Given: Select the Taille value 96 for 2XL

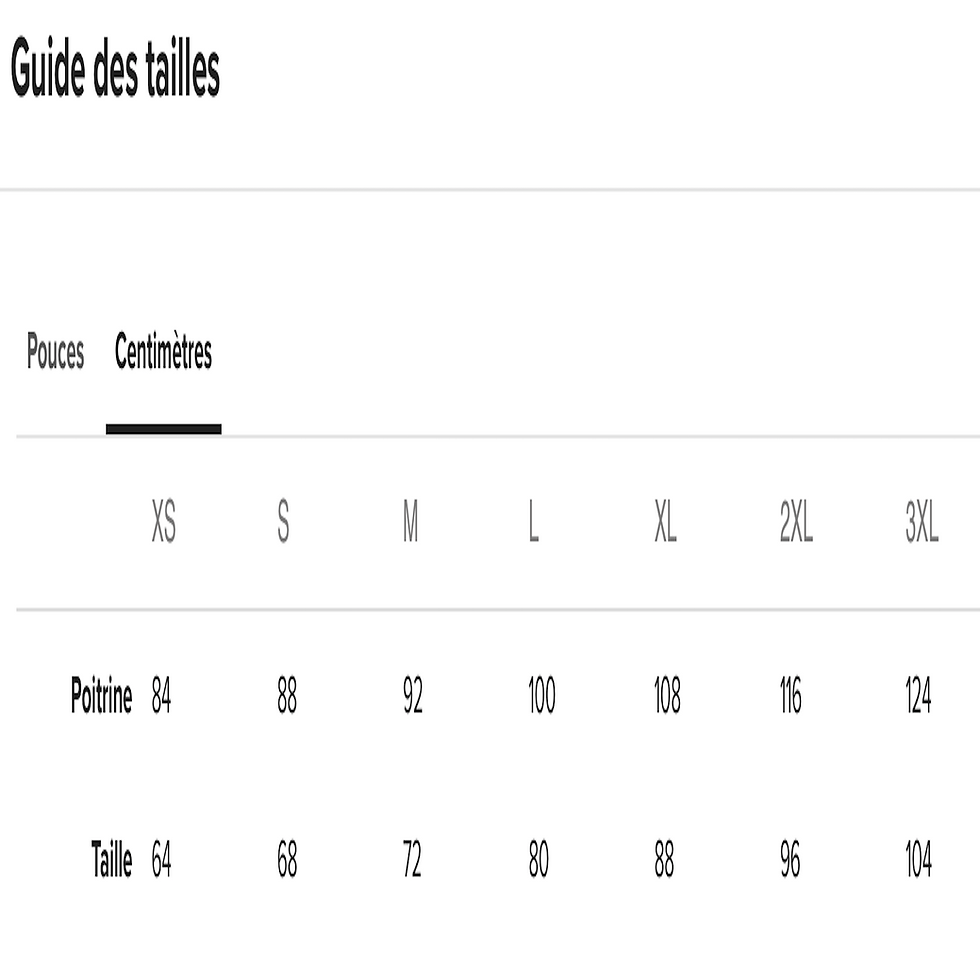Looking at the screenshot, I should 790,859.
